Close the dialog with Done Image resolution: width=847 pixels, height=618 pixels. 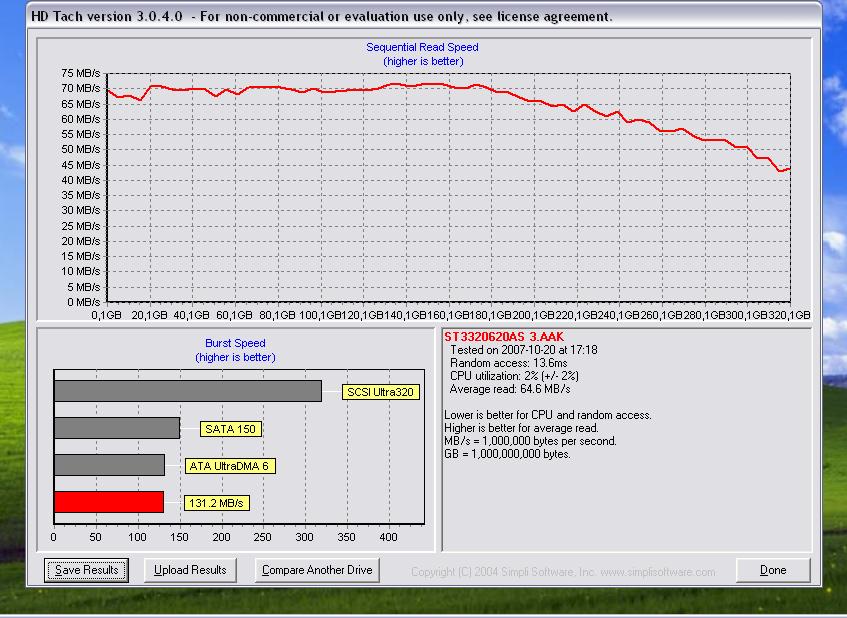773,570
